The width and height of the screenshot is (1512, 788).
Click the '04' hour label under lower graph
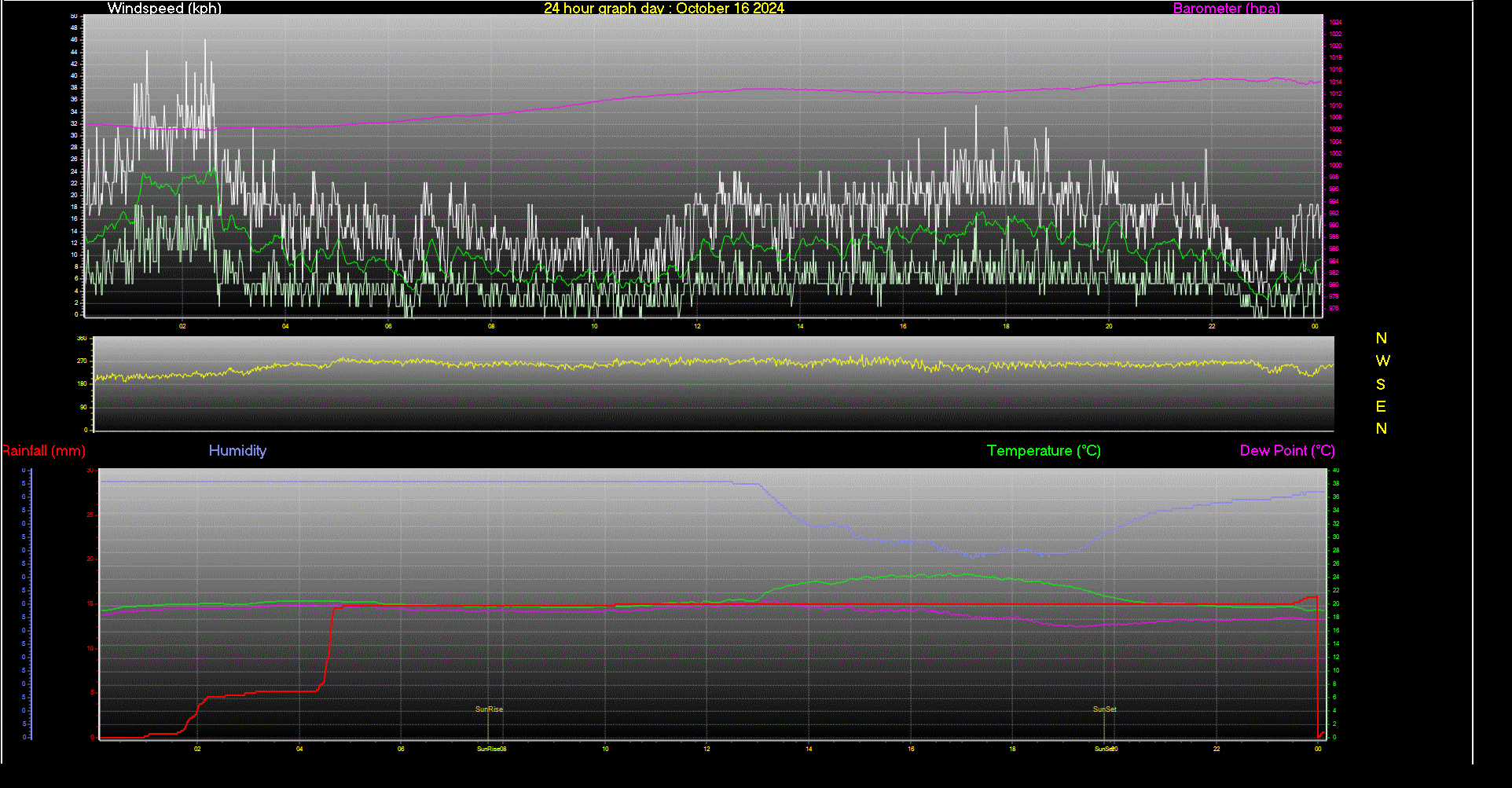(299, 749)
